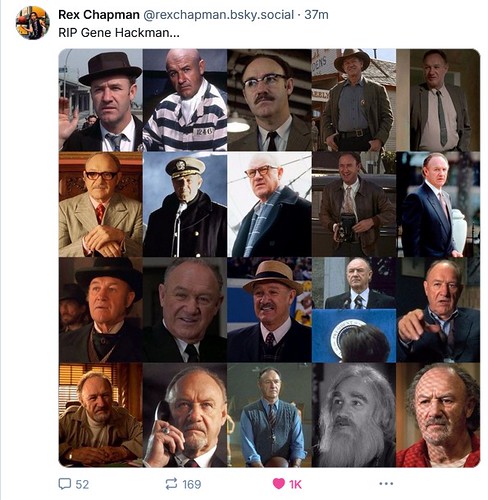Open black-and-white photo of bearded man
488x500 pixels.
pos(354,415)
